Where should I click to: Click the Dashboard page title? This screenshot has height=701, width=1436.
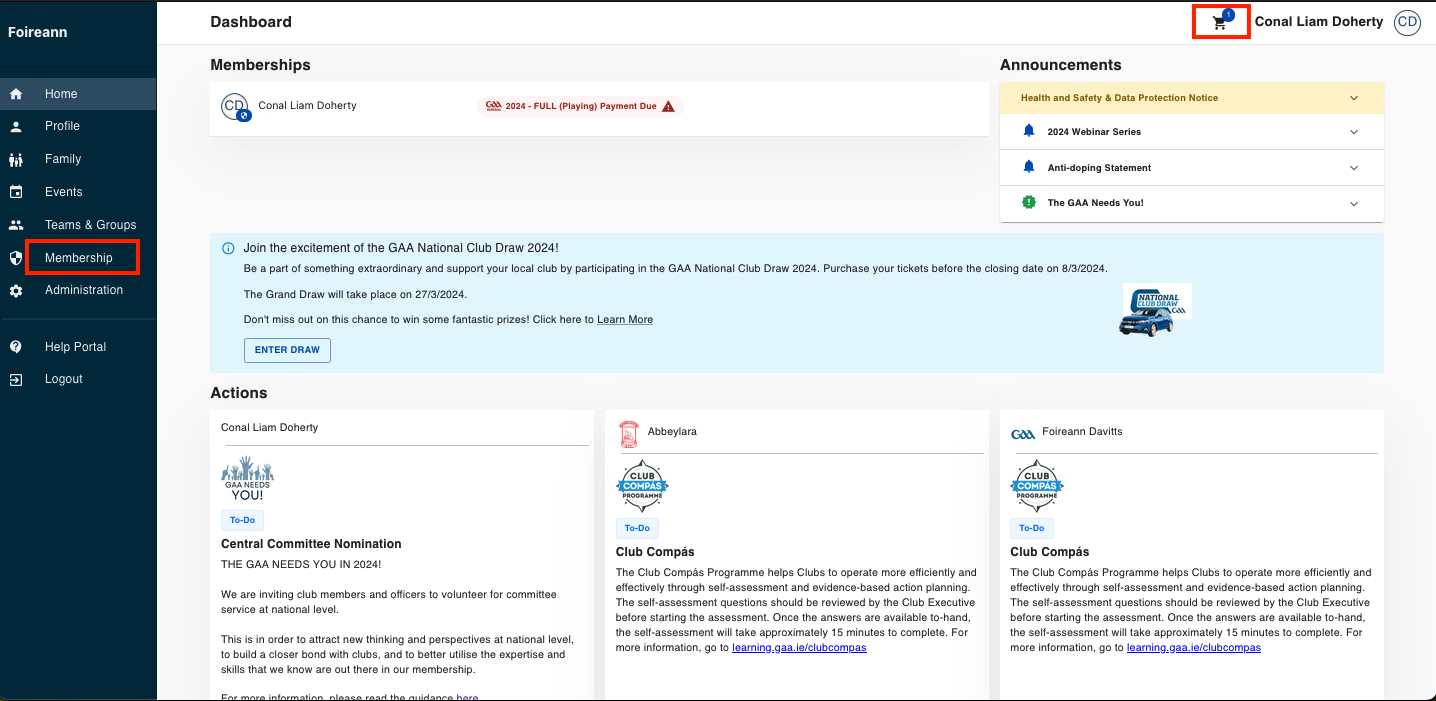click(x=251, y=22)
